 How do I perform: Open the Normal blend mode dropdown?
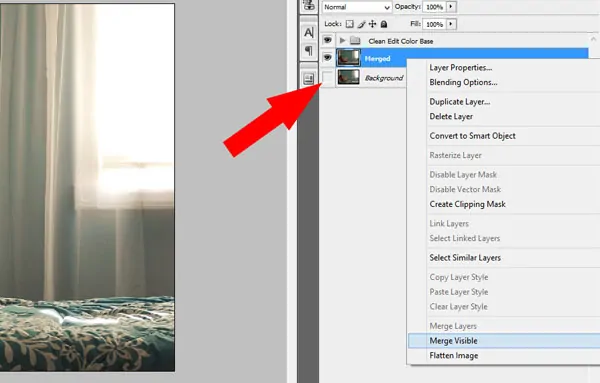(357, 7)
